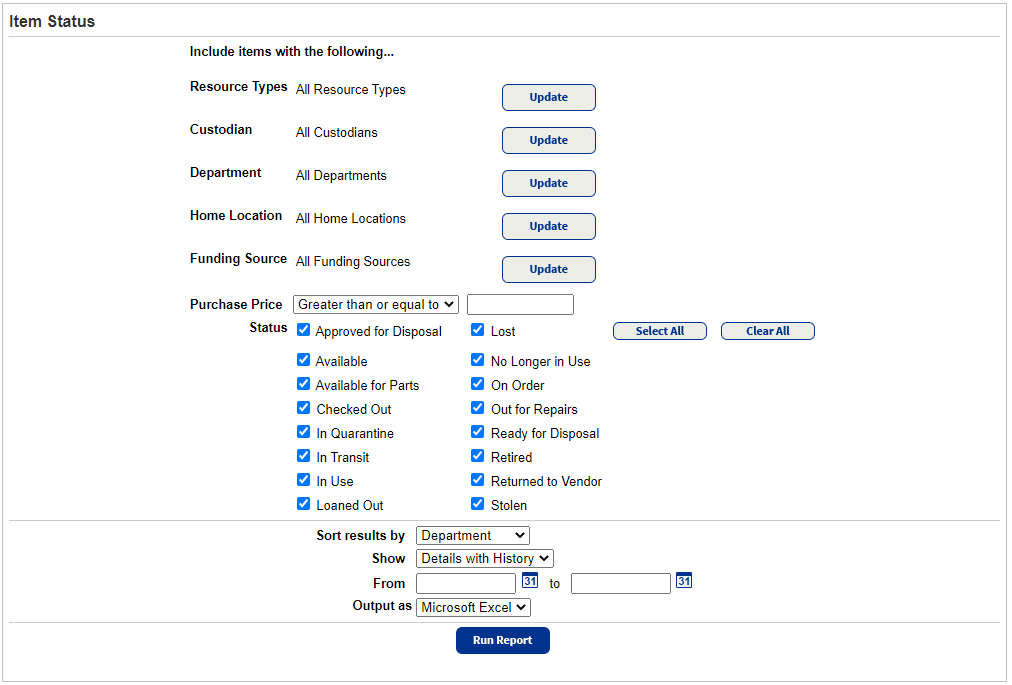The height and width of the screenshot is (685, 1012).
Task: Expand the Show details dropdown
Action: [484, 559]
